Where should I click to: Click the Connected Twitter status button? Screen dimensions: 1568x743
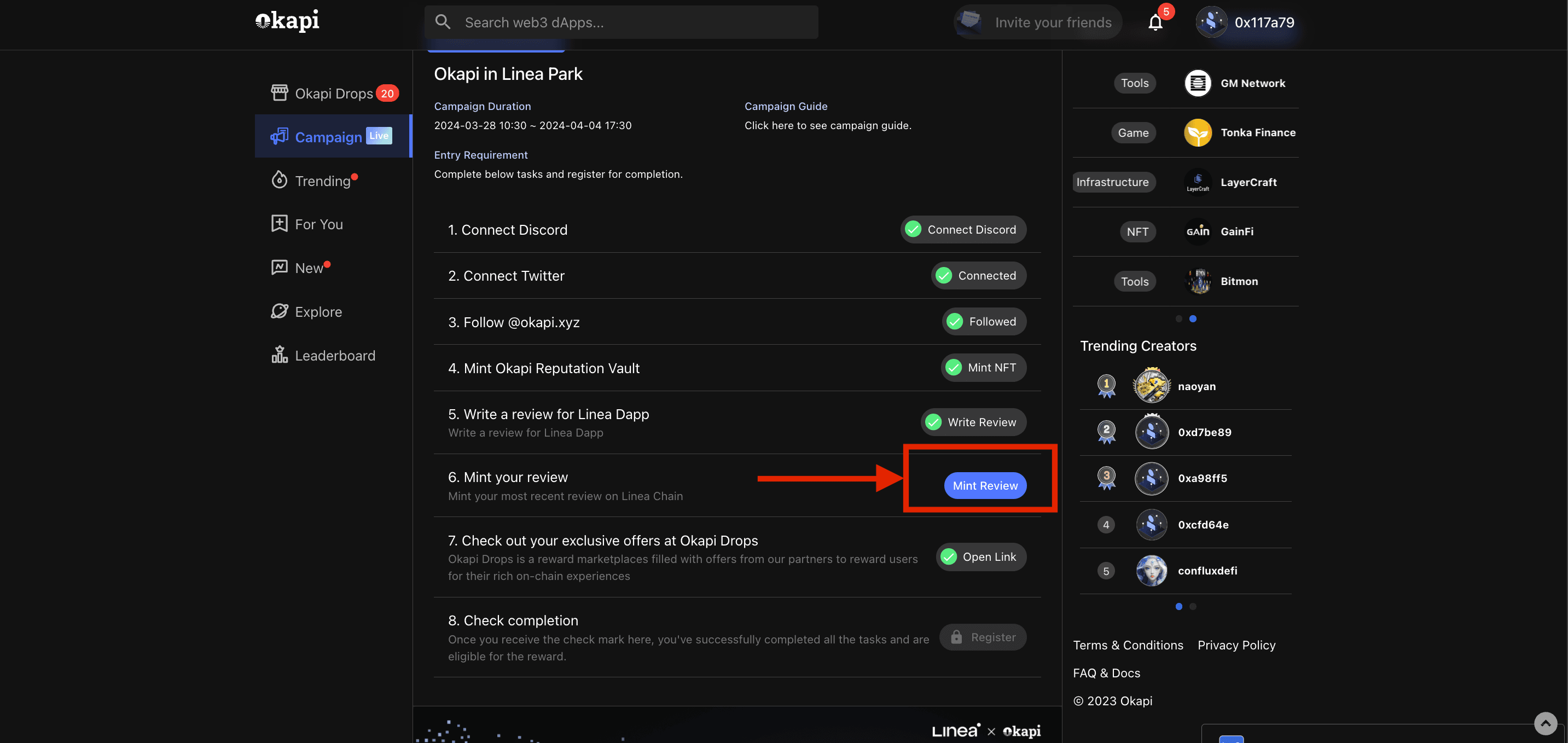point(978,276)
